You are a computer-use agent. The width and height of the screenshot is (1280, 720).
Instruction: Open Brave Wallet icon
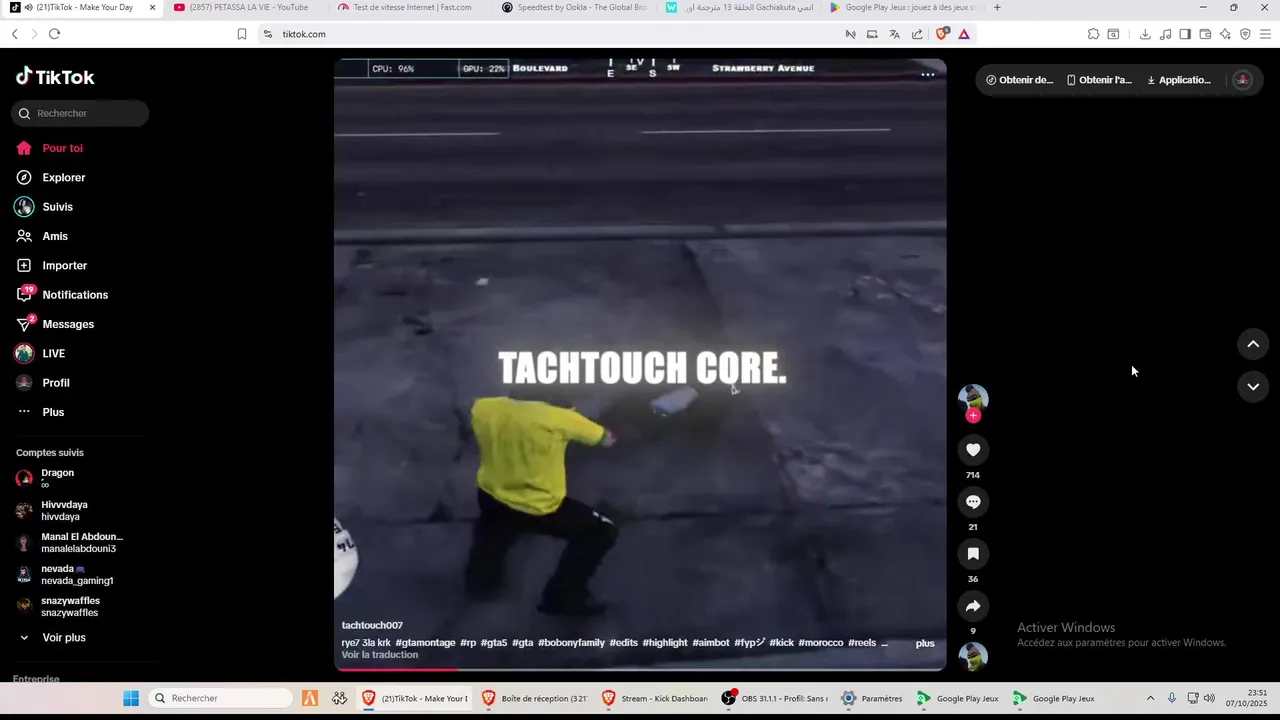click(1205, 34)
